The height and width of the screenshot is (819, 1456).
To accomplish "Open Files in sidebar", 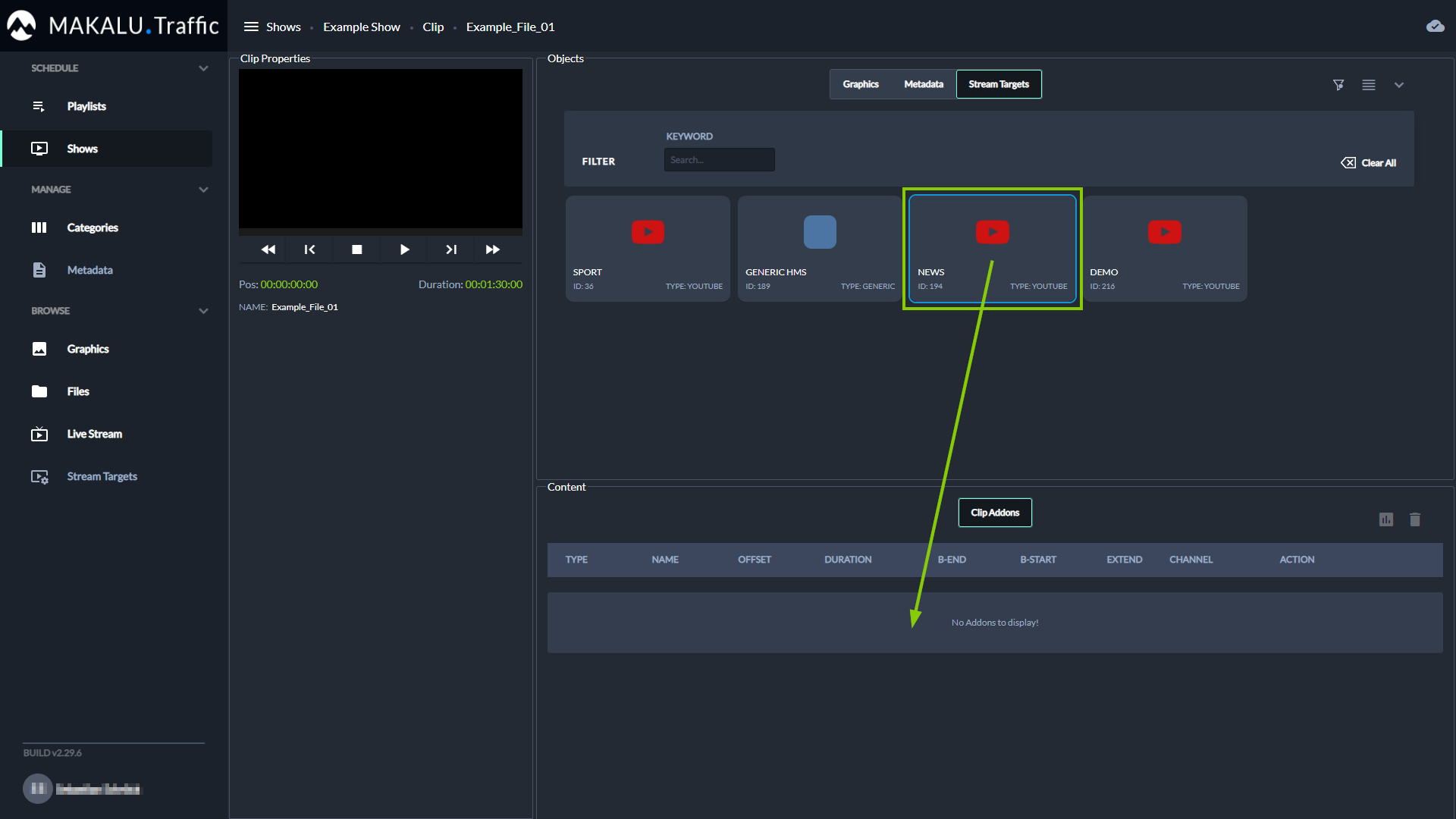I will [106, 391].
